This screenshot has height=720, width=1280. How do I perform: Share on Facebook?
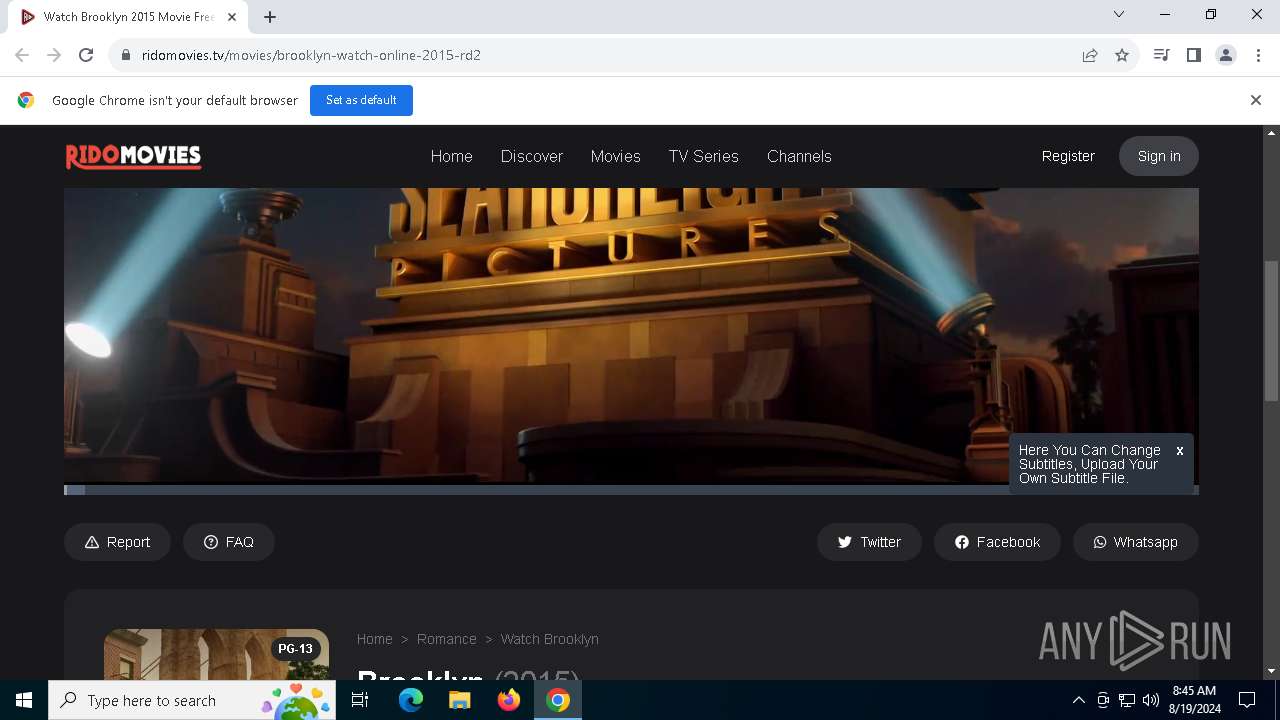pos(997,542)
